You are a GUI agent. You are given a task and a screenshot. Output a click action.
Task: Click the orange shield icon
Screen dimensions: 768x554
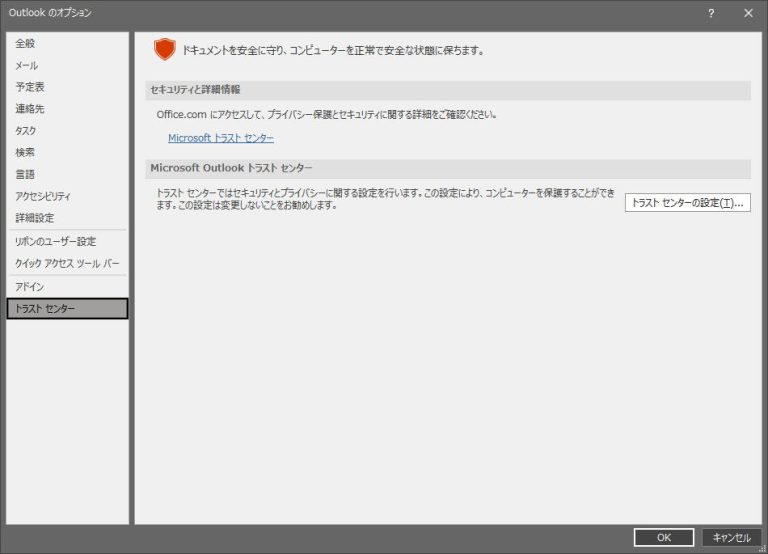pos(165,49)
